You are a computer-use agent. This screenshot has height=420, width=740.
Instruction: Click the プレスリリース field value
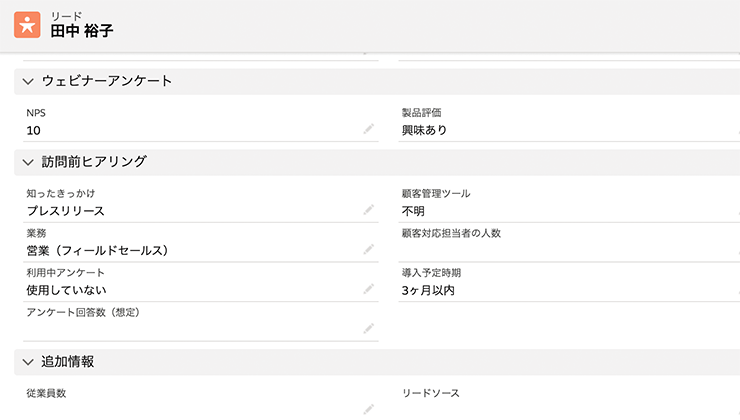66,211
